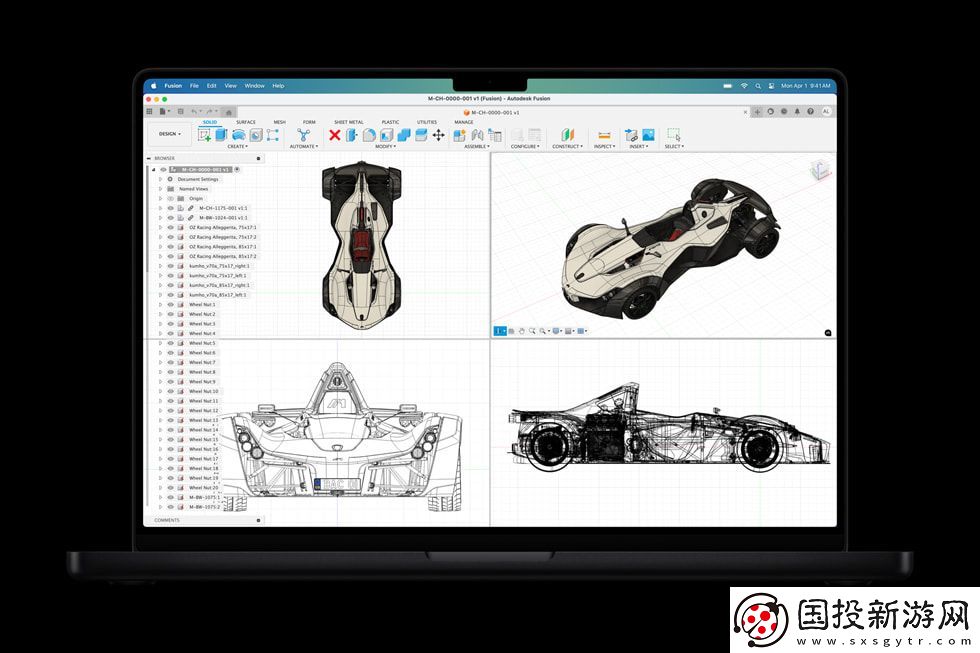The image size is (980, 653).
Task: Hide the Wheel Nut:1 component
Action: (x=170, y=305)
